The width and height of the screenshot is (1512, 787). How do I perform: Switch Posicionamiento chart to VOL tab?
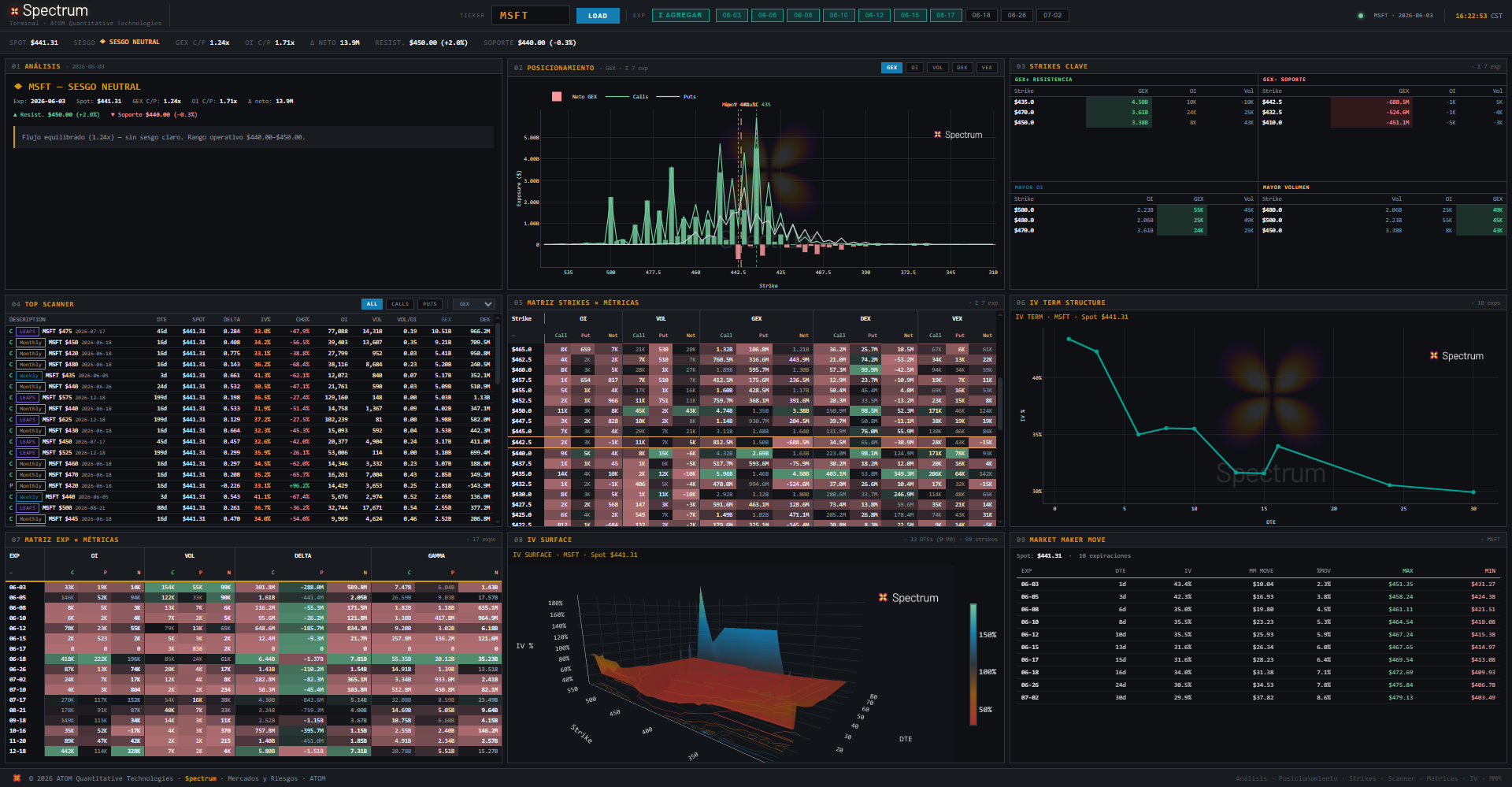click(x=937, y=68)
